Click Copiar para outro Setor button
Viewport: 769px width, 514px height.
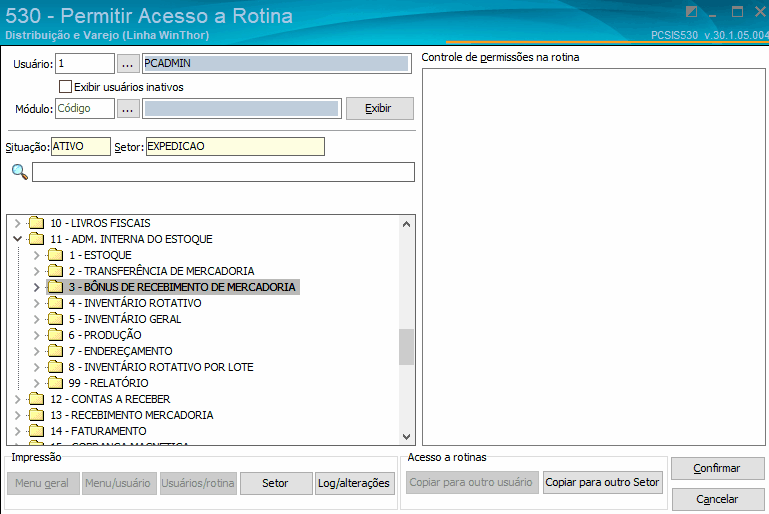[x=603, y=482]
